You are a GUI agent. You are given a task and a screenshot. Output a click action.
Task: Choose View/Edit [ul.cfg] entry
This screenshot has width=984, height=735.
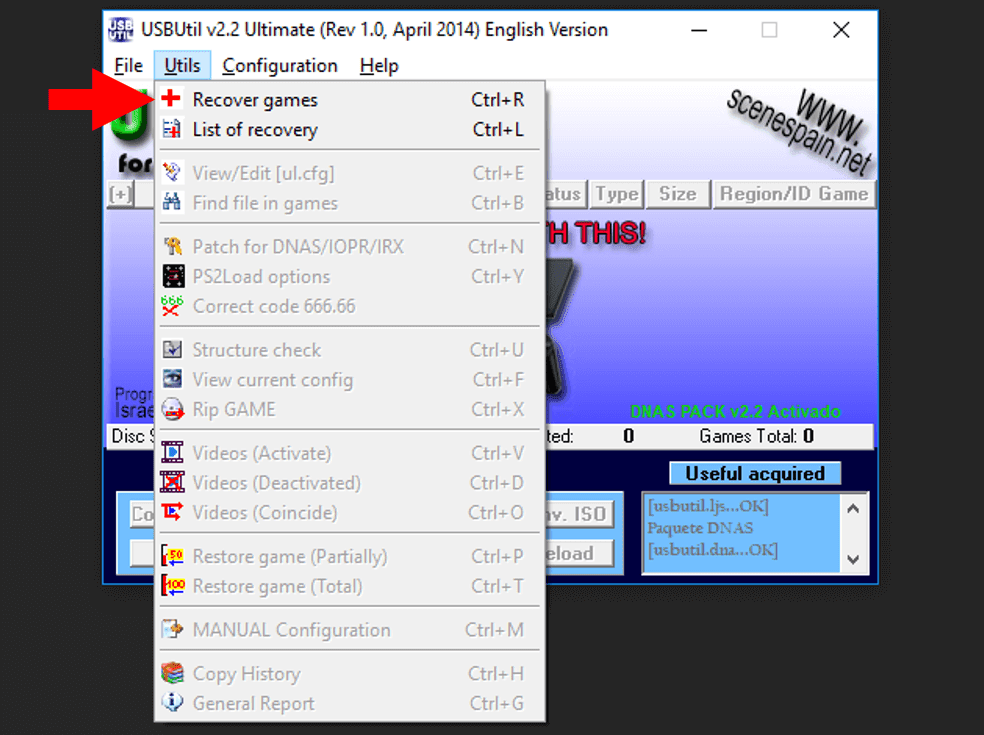(x=350, y=173)
